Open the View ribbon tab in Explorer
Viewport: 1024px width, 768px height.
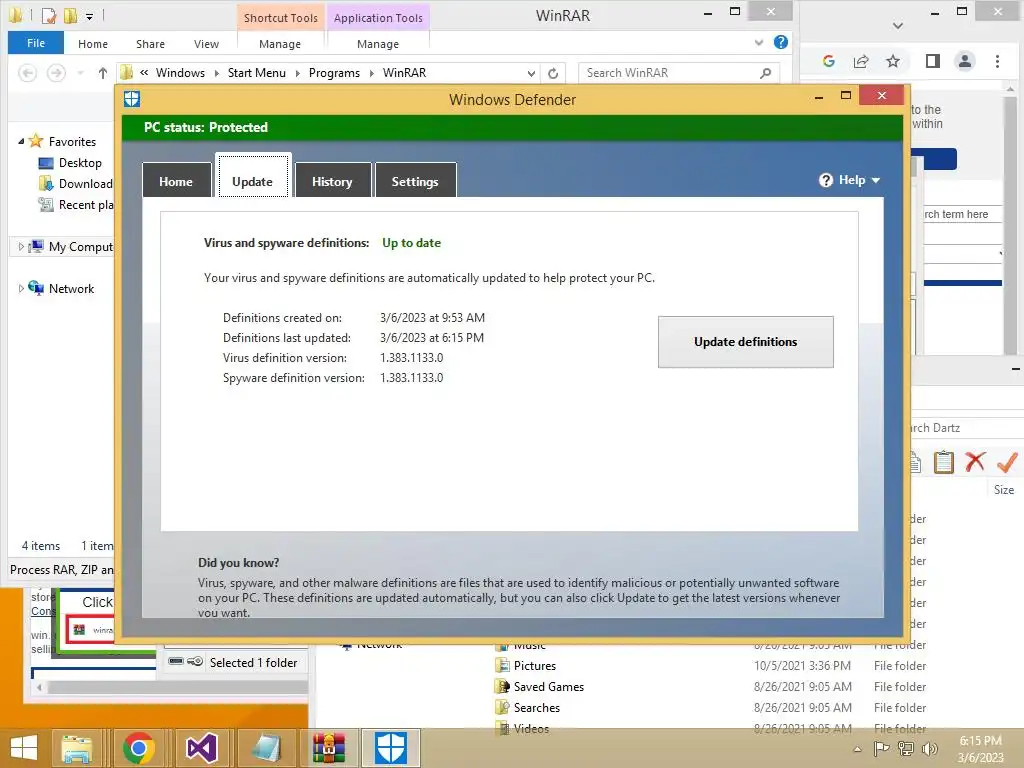coord(206,44)
